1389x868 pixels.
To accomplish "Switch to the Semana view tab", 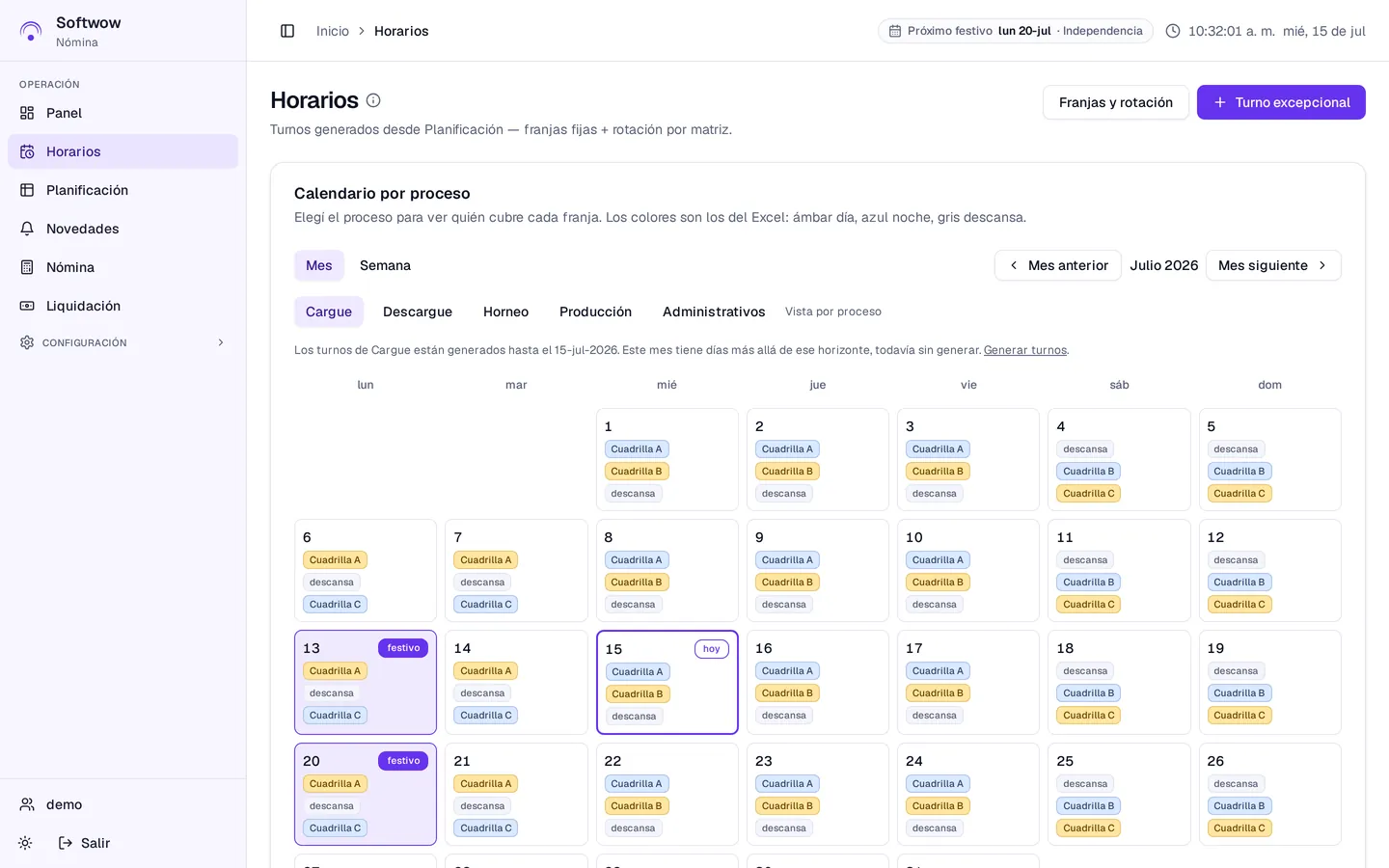I will tap(385, 265).
